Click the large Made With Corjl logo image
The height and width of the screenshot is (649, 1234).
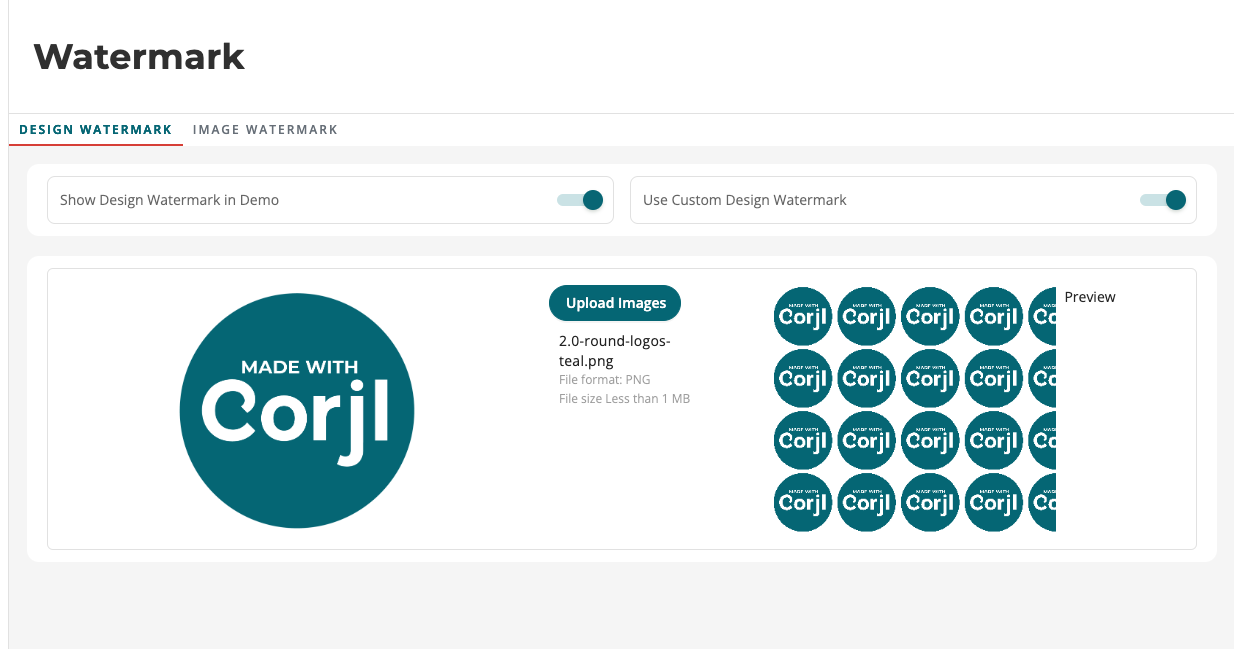[x=297, y=410]
